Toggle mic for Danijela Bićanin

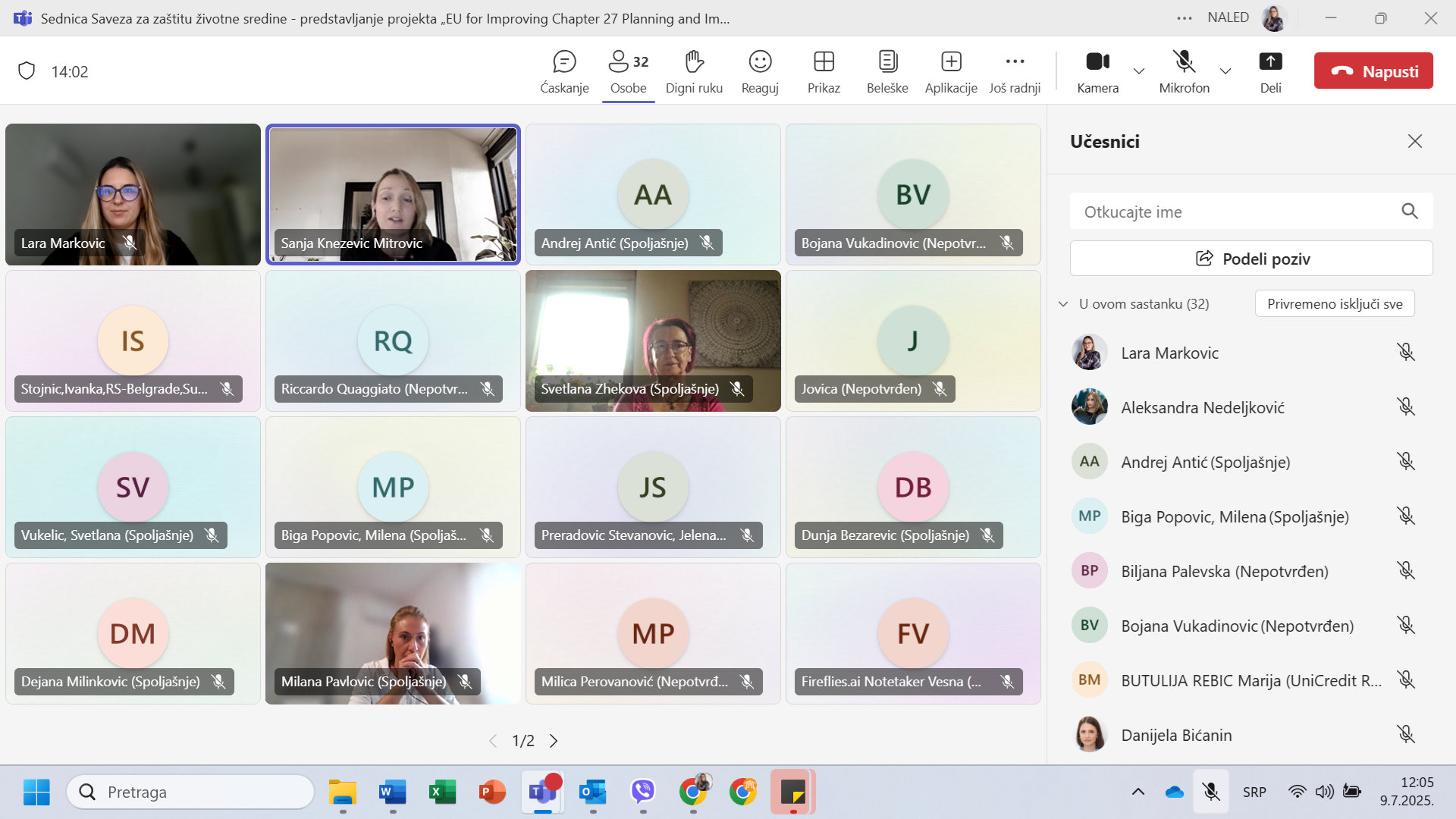pyautogui.click(x=1405, y=734)
